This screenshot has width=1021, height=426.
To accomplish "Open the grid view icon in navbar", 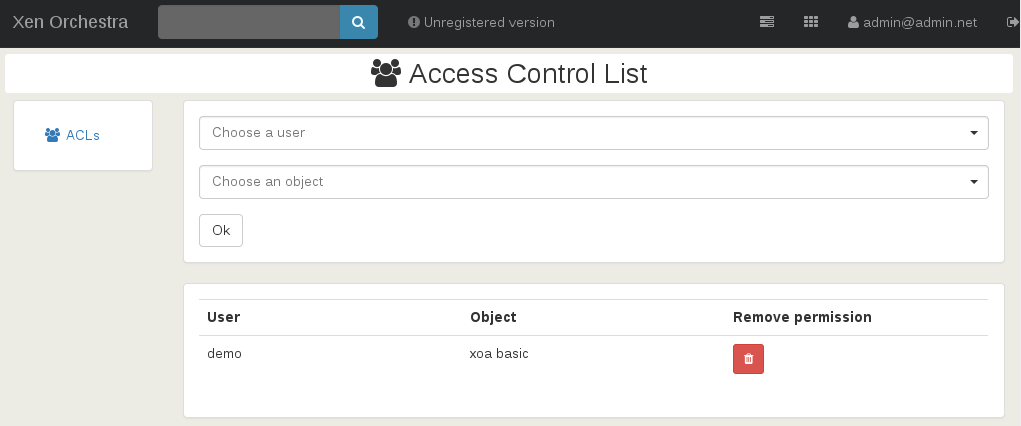I will point(811,22).
